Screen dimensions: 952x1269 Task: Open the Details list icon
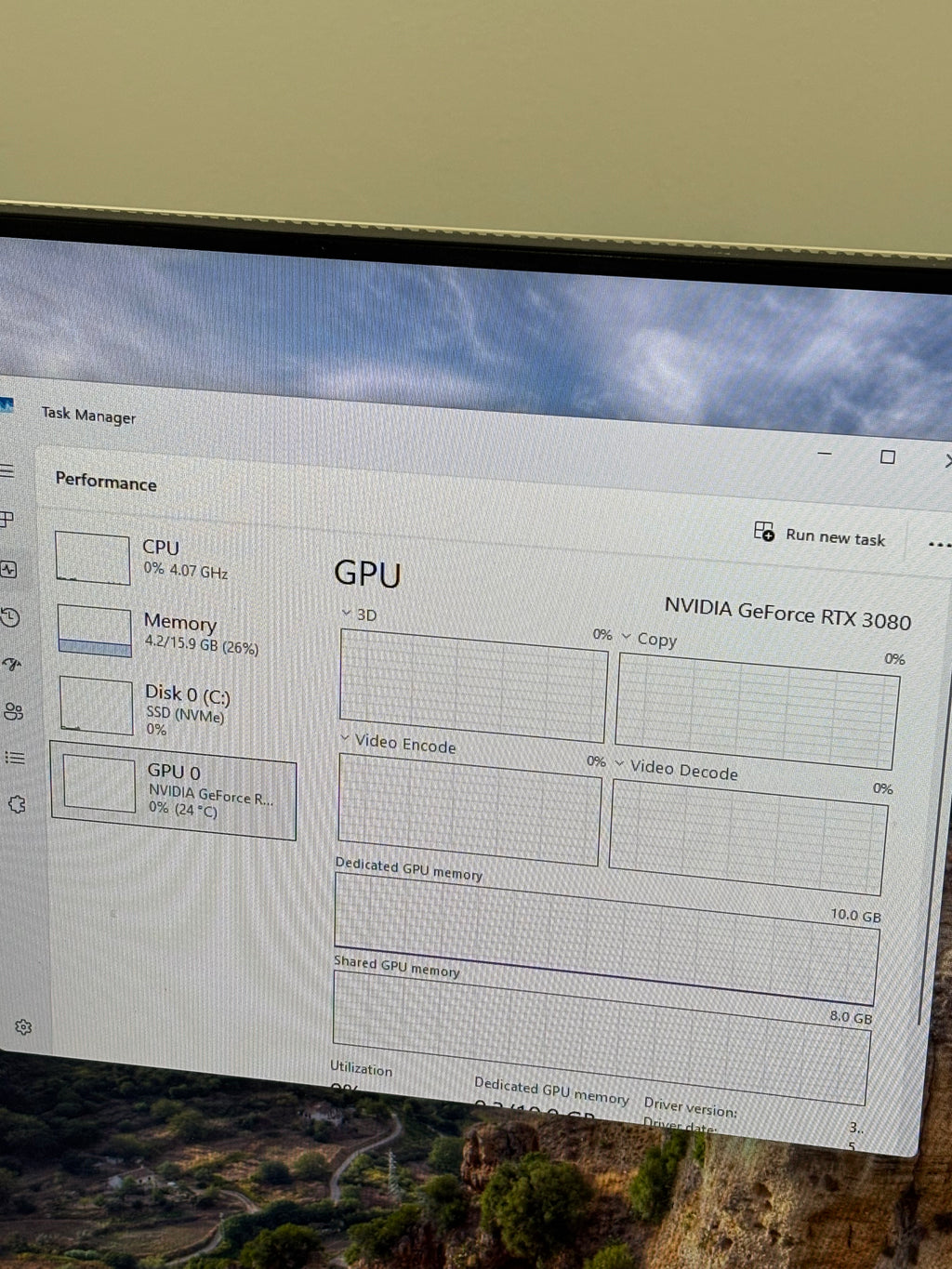click(x=15, y=758)
